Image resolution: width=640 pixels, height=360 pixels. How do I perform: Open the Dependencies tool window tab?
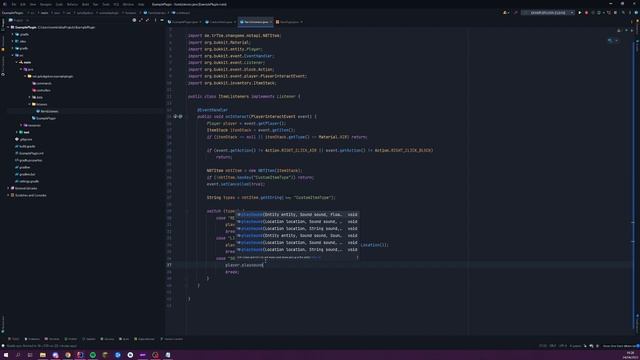(144, 339)
